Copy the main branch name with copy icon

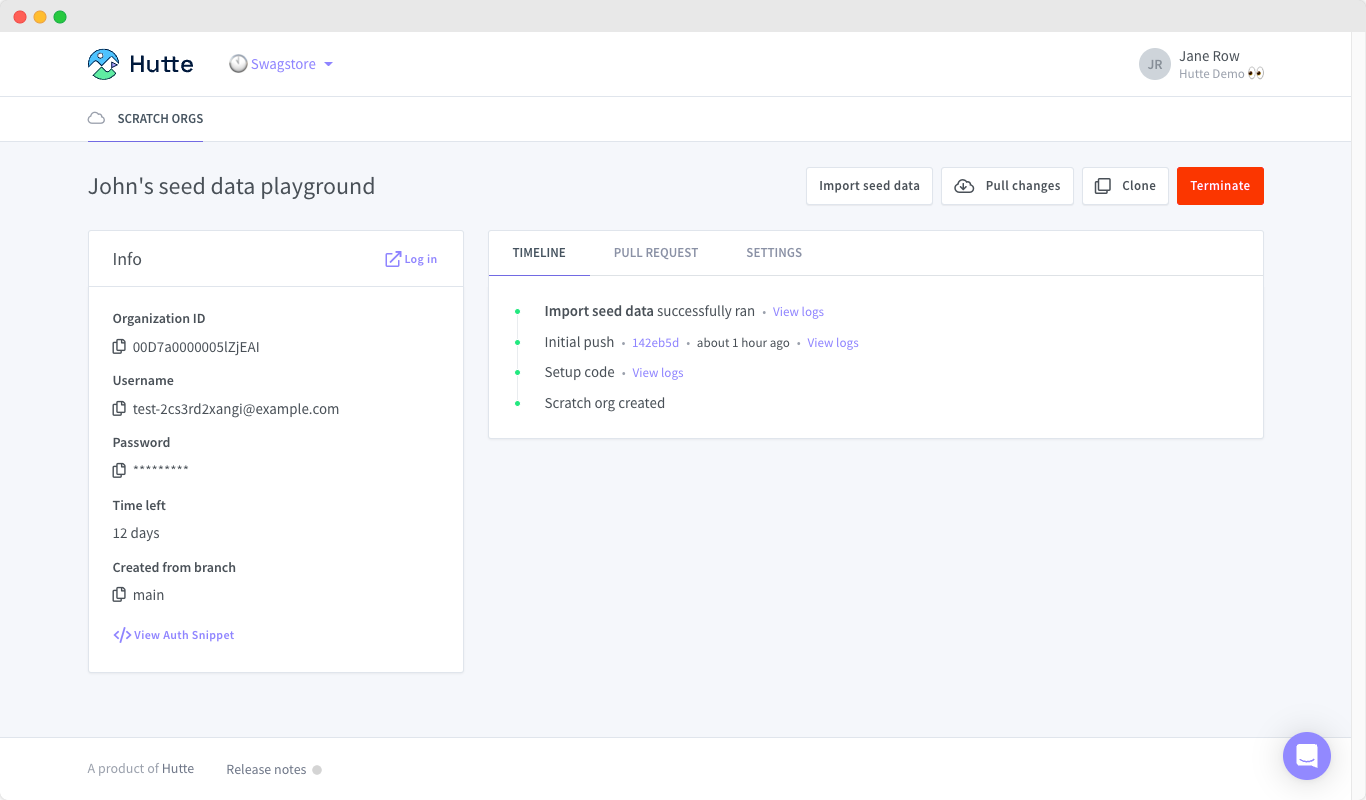click(119, 595)
